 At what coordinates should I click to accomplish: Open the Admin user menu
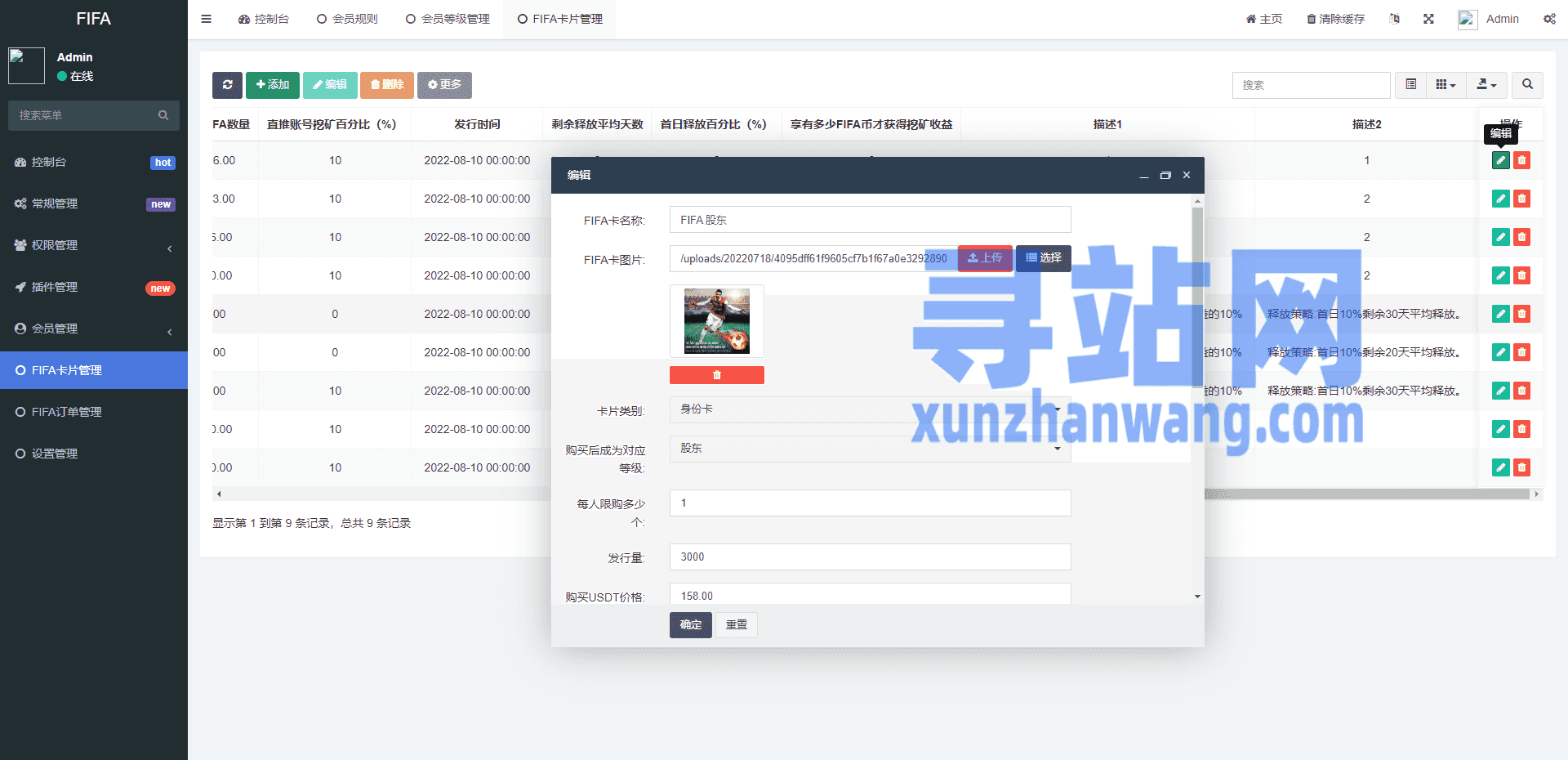click(1489, 19)
